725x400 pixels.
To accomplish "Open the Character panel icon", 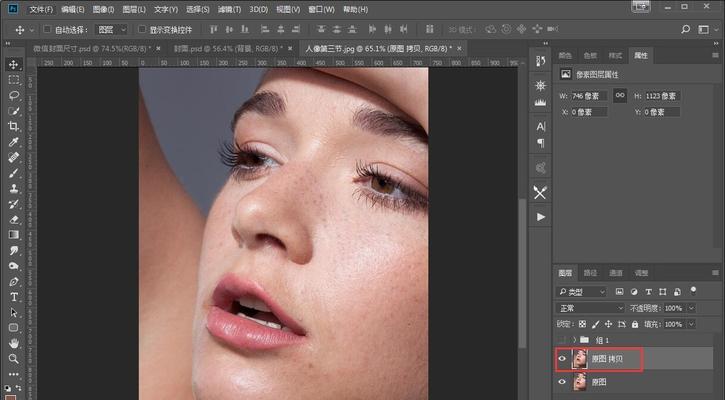I will 541,126.
